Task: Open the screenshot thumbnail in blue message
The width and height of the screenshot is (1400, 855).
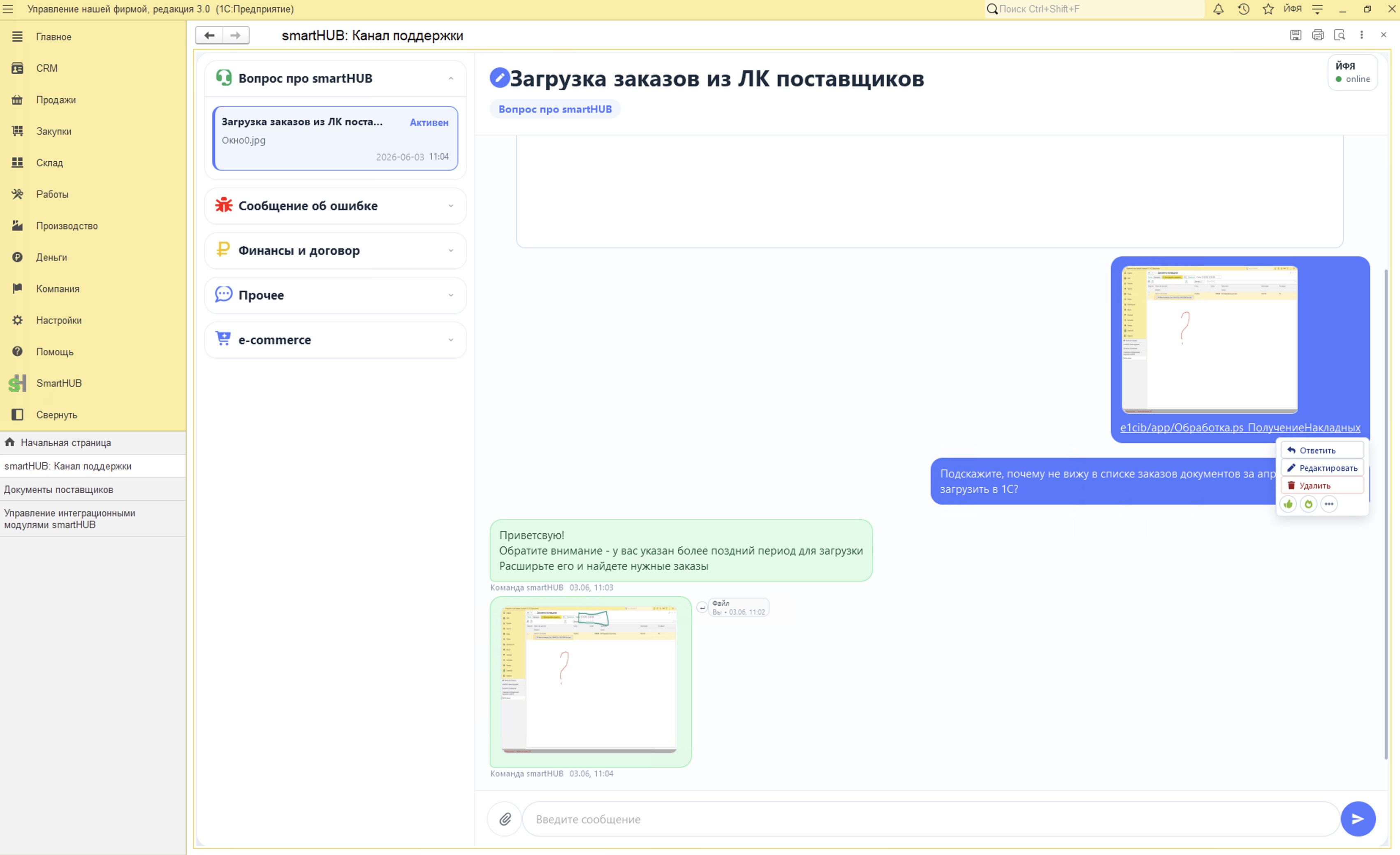Action: tap(1210, 339)
